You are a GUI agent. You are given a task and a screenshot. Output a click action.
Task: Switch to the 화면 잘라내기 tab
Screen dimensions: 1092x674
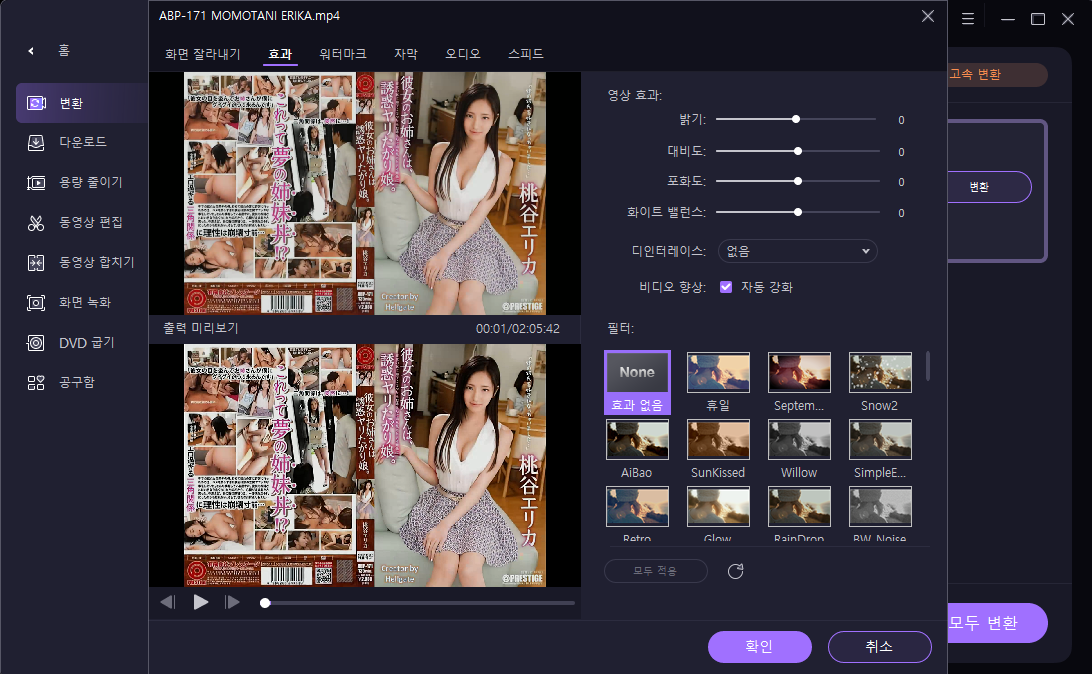[x=203, y=54]
